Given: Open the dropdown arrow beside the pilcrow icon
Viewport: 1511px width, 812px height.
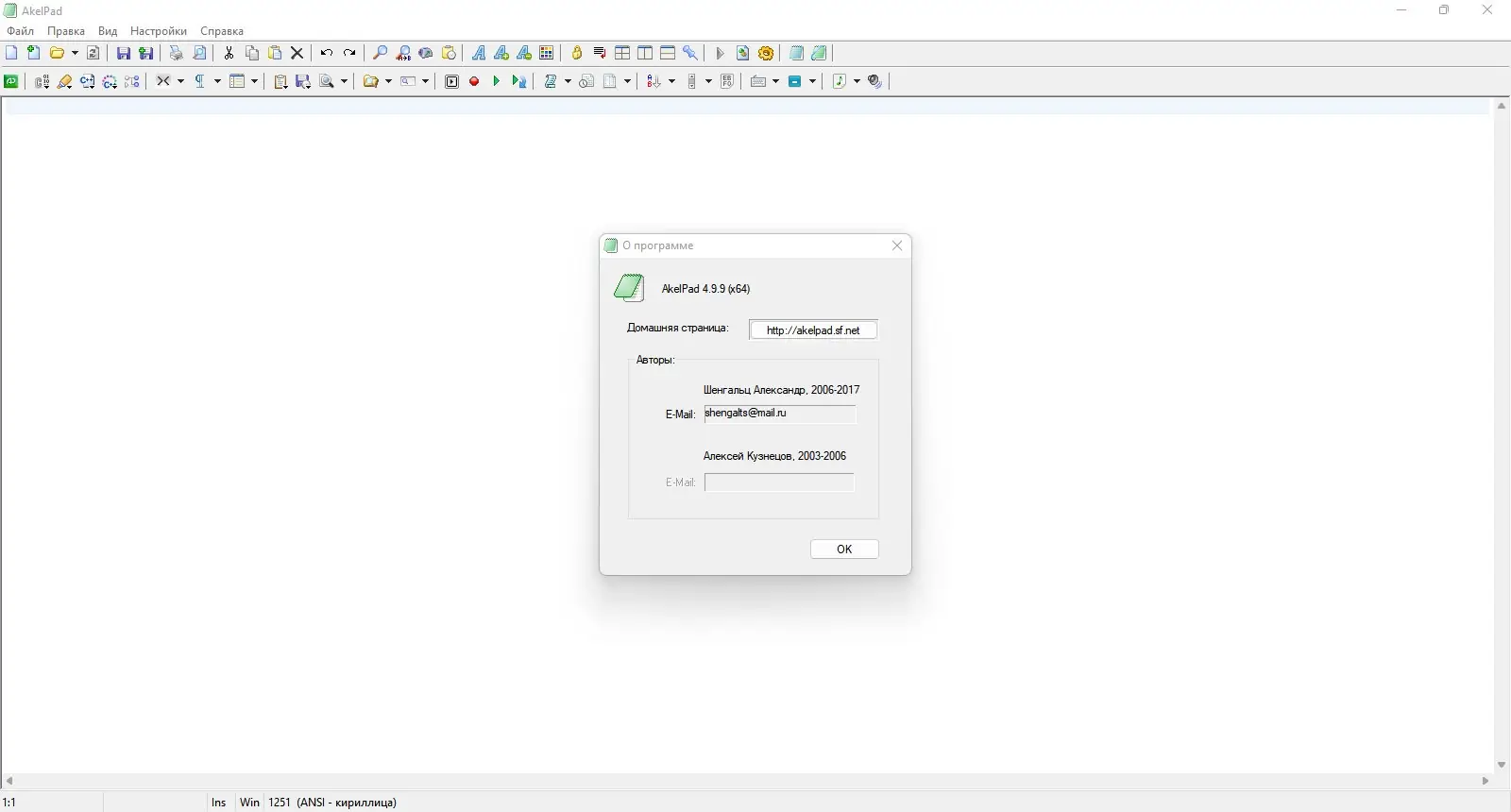Looking at the screenshot, I should (217, 81).
